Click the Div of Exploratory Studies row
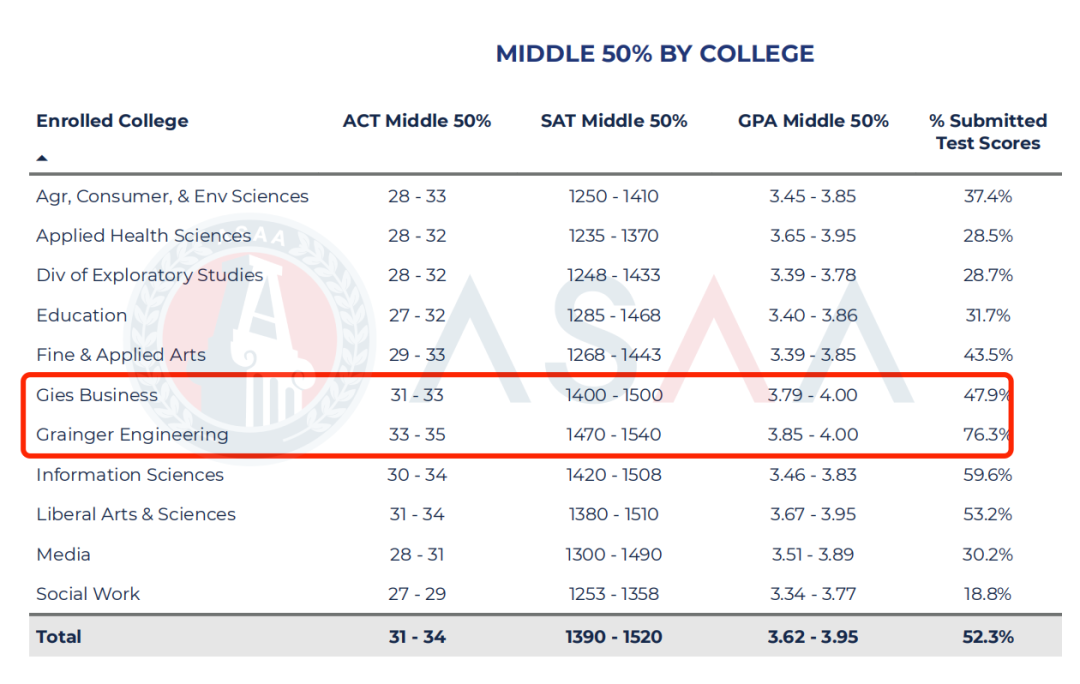This screenshot has width=1080, height=684. pos(149,275)
